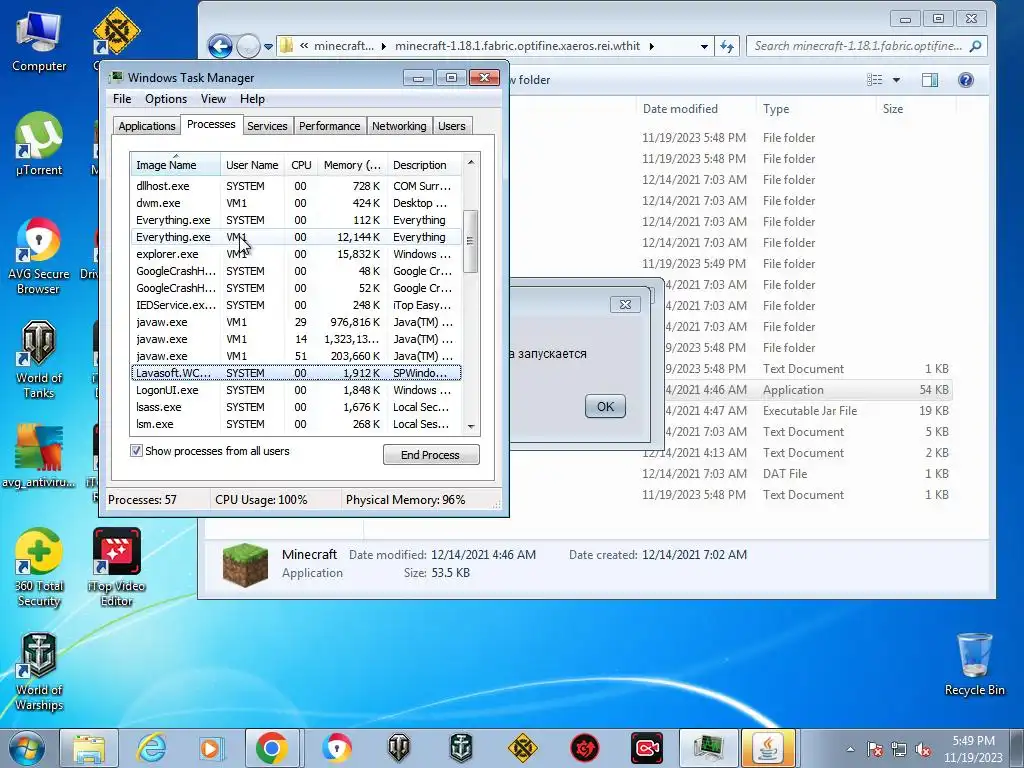Screen dimensions: 1024x768
Task: Open Explorer help question-mark icon
Action: tap(966, 80)
